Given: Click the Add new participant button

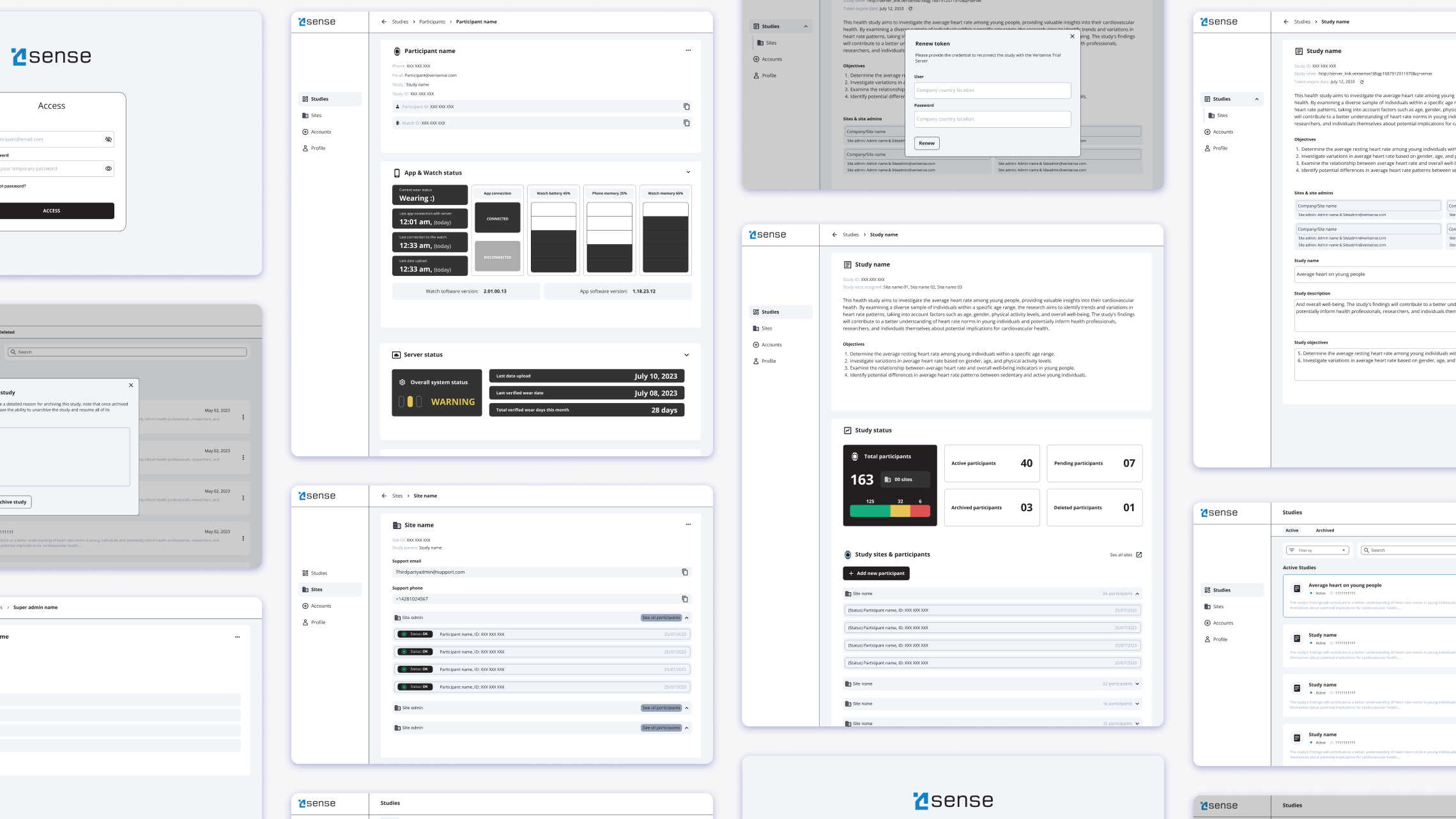Looking at the screenshot, I should pyautogui.click(x=875, y=574).
